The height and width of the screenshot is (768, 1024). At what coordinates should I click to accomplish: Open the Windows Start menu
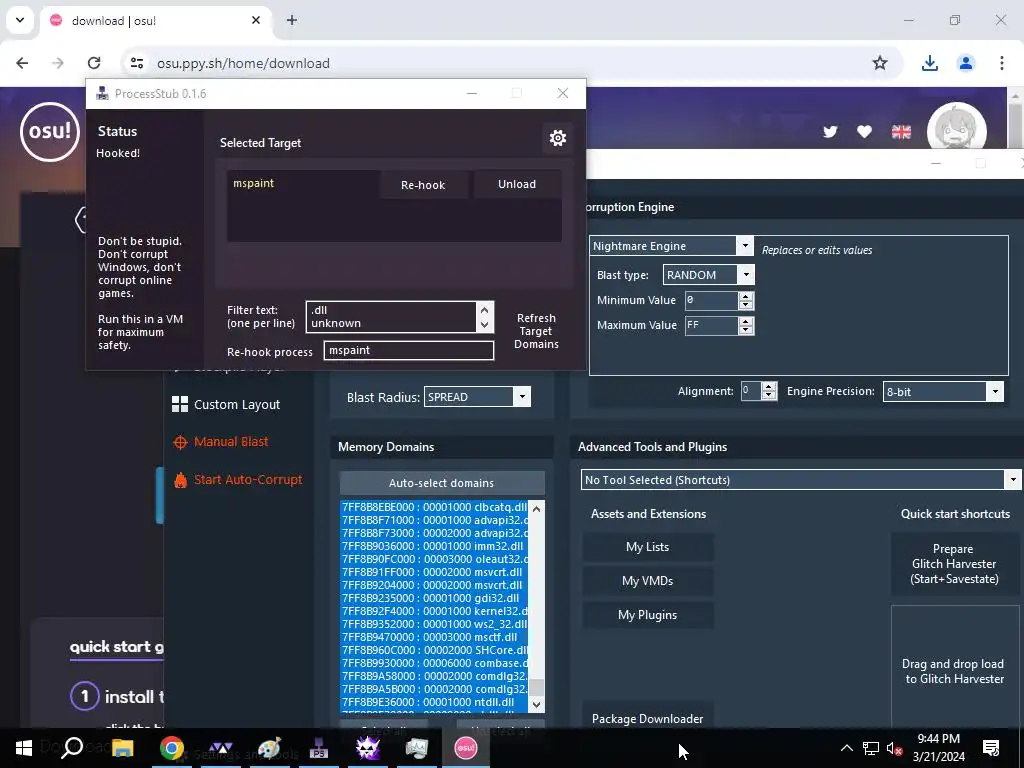tap(24, 748)
